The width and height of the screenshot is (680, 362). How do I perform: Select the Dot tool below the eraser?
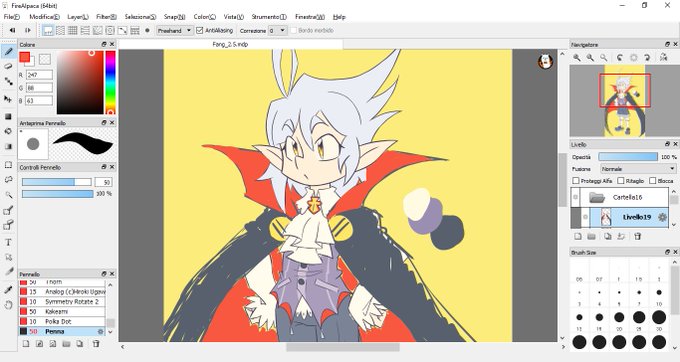(8, 81)
